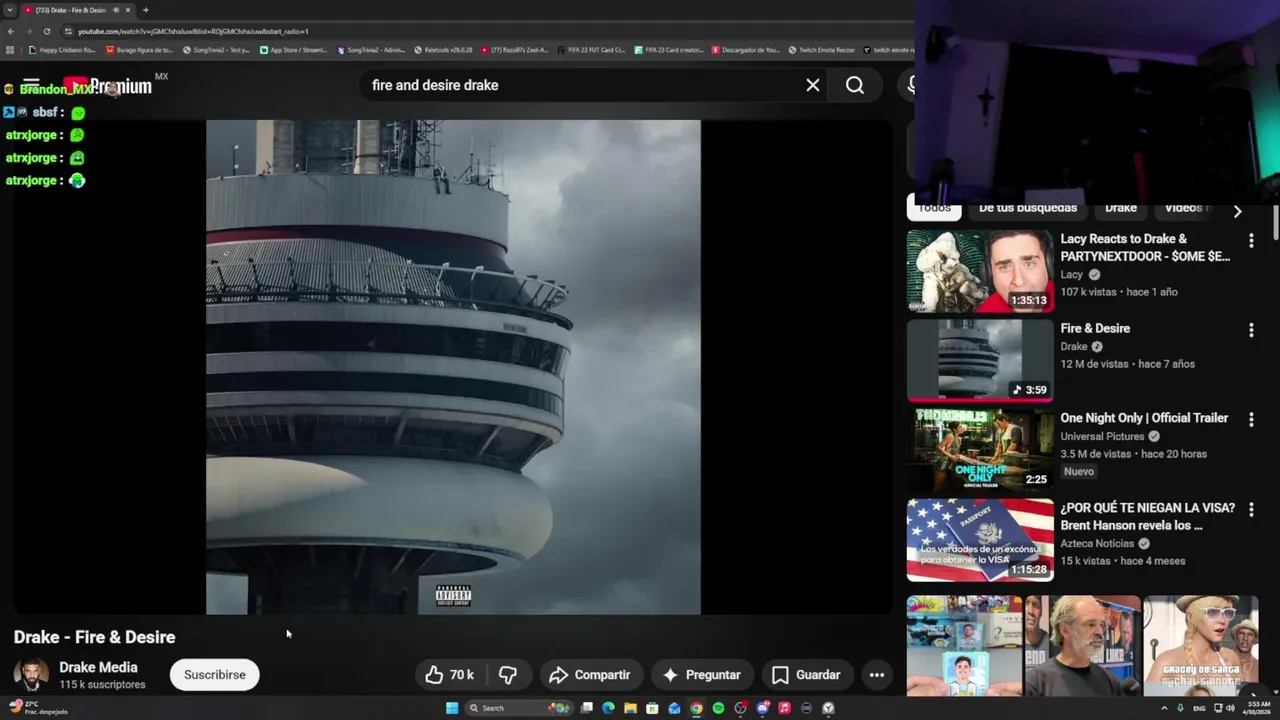
Task: Click the video title Drake - Fire & Desire
Action: click(x=94, y=637)
